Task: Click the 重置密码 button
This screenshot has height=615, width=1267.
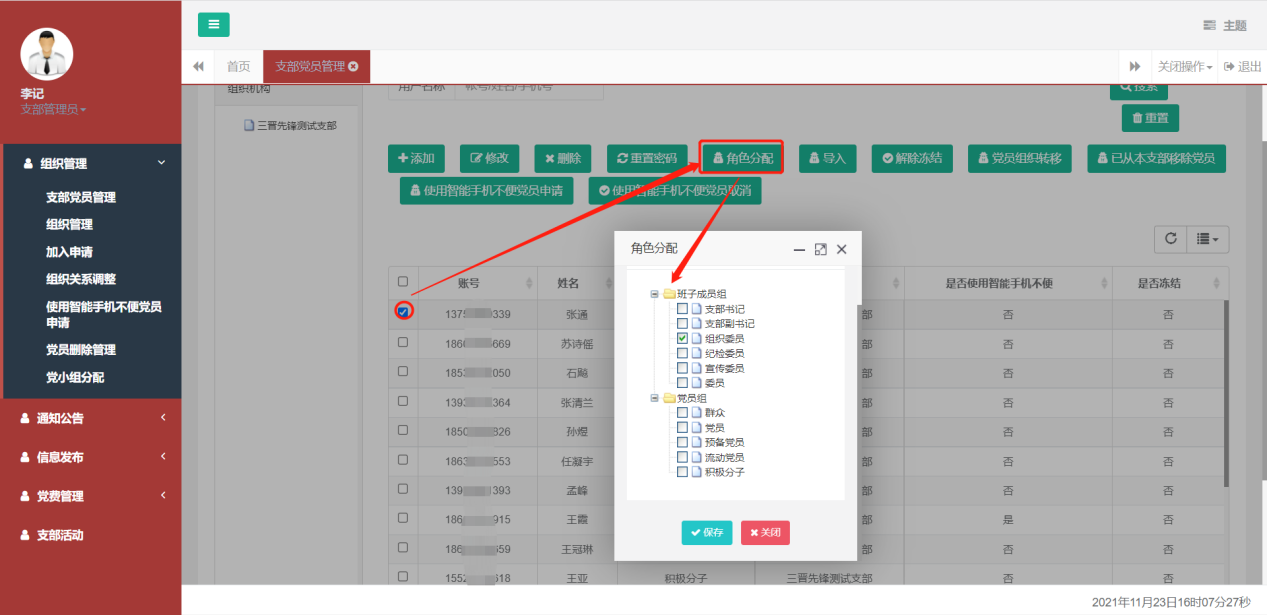Action: point(647,158)
